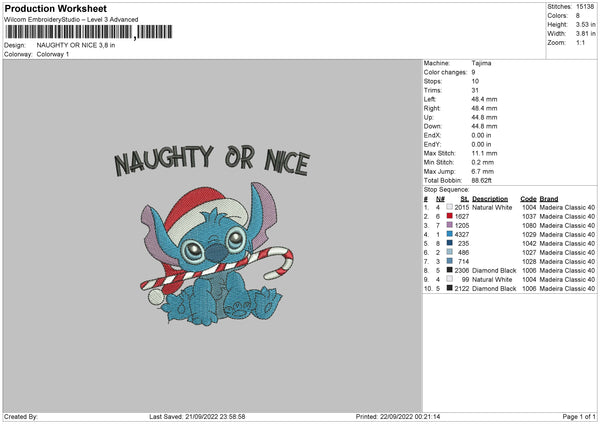Click the dark navy swatch in row 5
Viewport: 600px width, 424px height.
coord(449,243)
